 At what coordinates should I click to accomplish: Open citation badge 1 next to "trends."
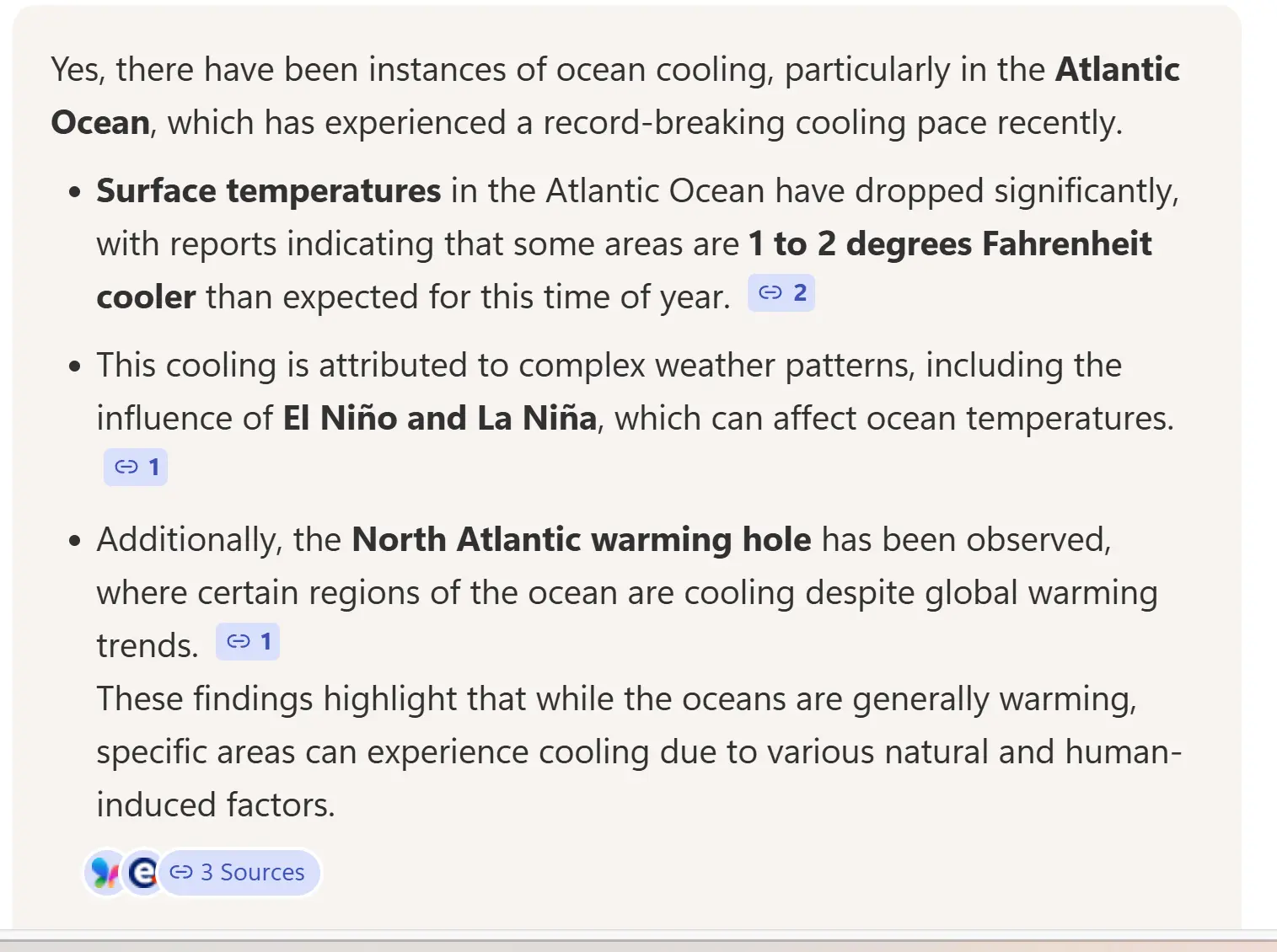pyautogui.click(x=248, y=642)
